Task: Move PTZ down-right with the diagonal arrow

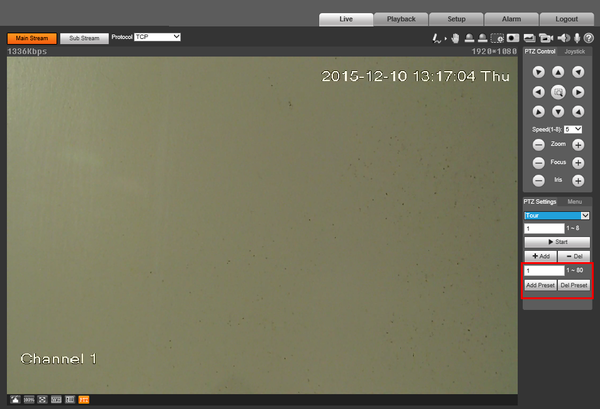Action: click(578, 112)
